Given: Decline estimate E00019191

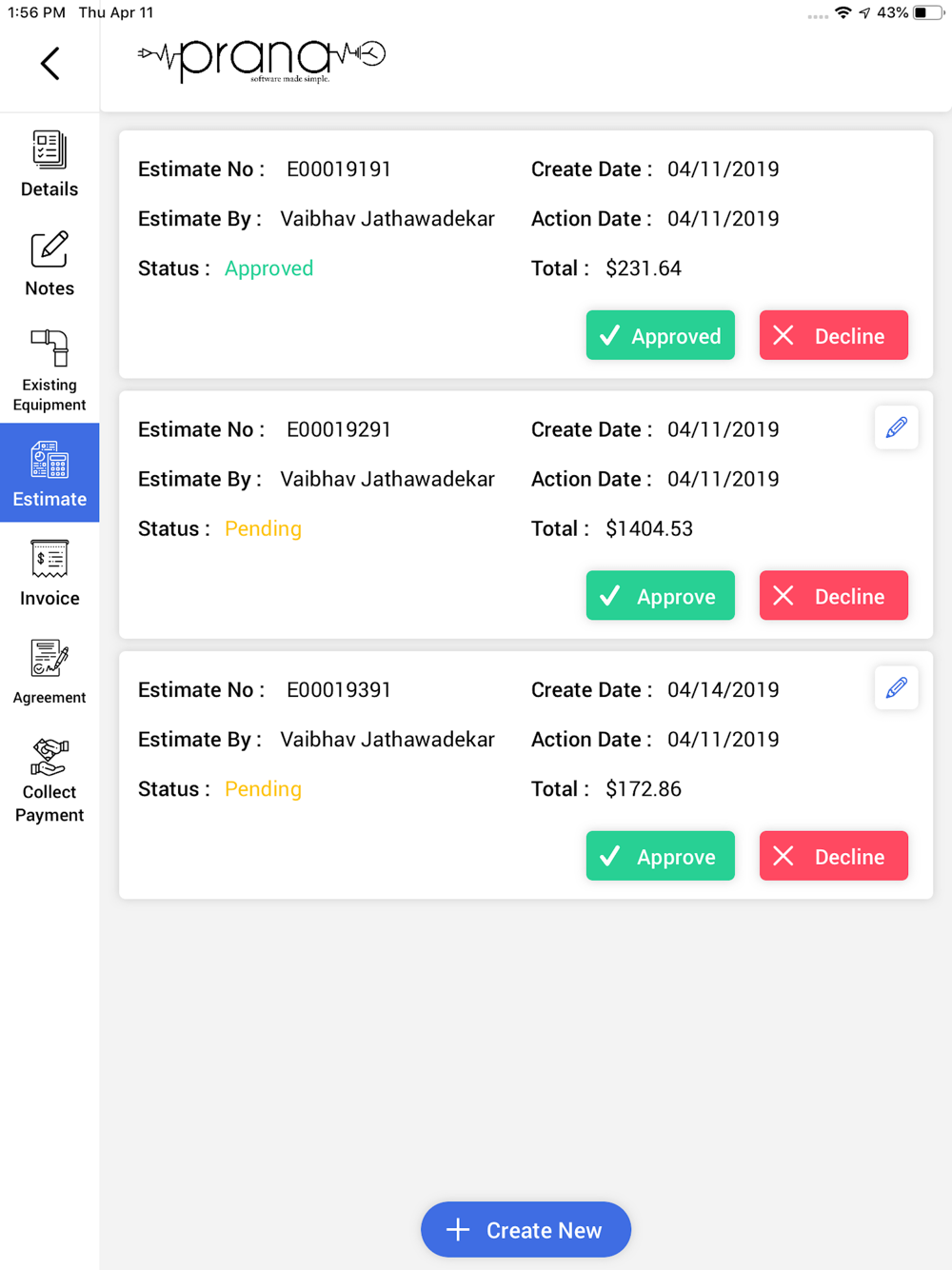Looking at the screenshot, I should pyautogui.click(x=833, y=335).
